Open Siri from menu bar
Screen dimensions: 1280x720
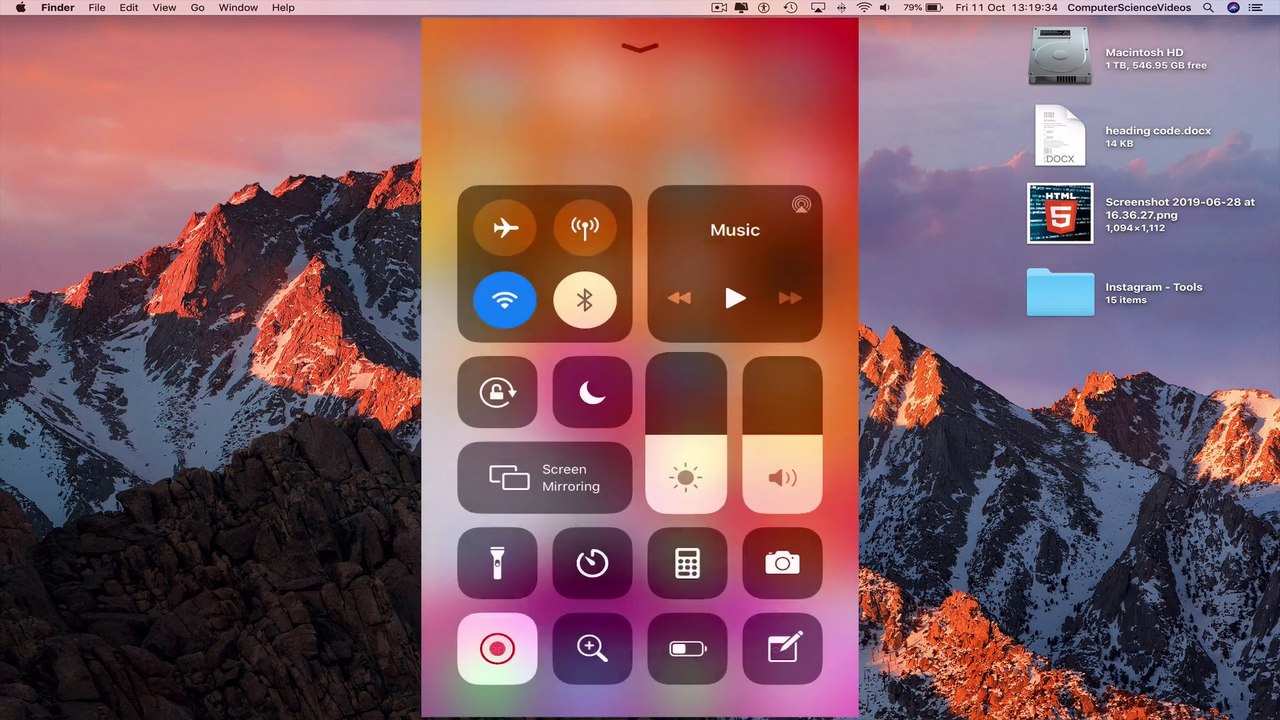click(1234, 7)
